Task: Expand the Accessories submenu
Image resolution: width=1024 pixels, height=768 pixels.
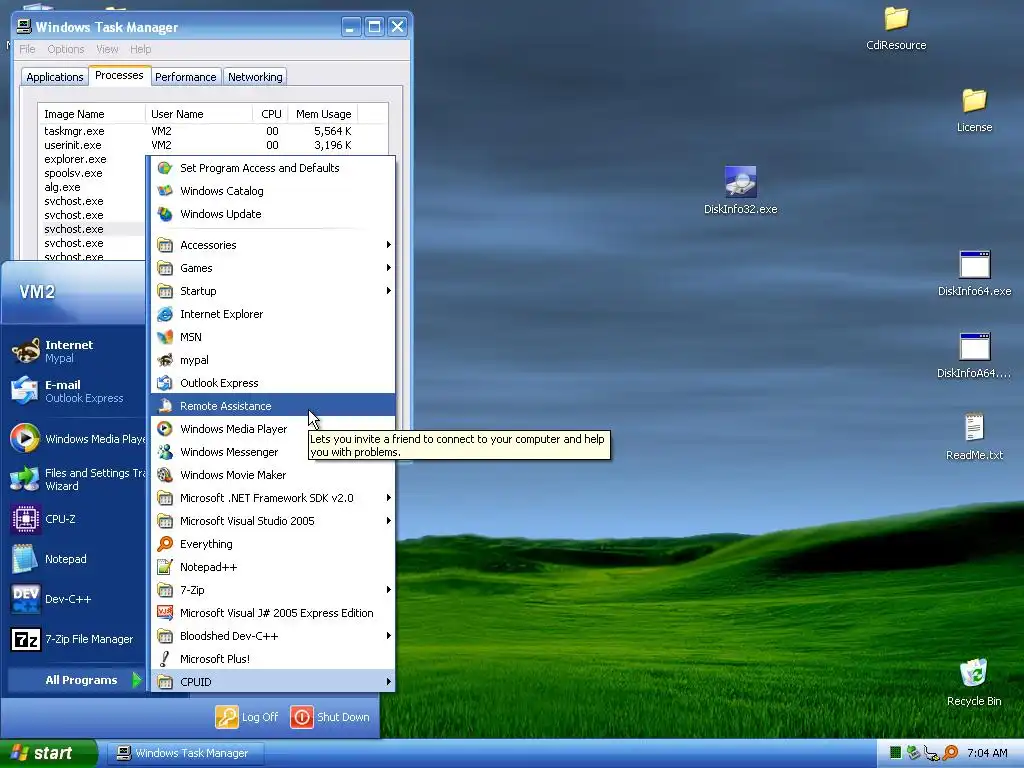Action: click(273, 245)
